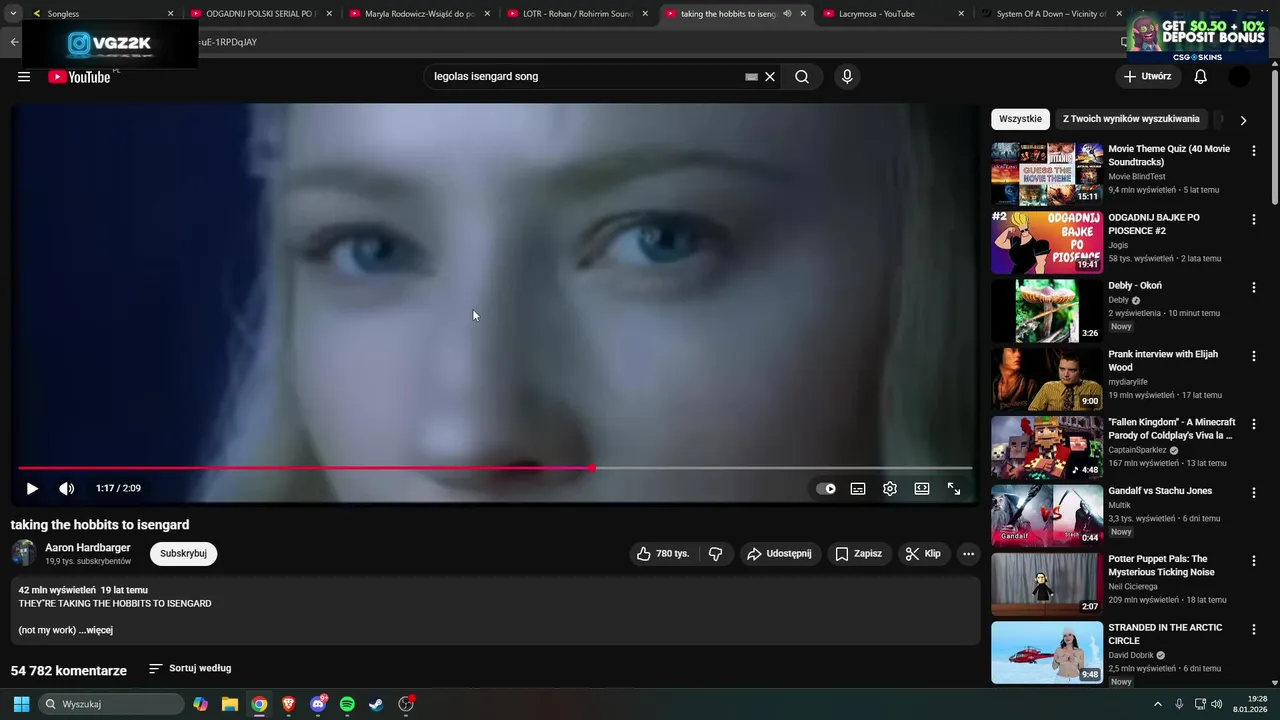Run search with the magnifier button
This screenshot has width=1280, height=720.
click(x=802, y=77)
